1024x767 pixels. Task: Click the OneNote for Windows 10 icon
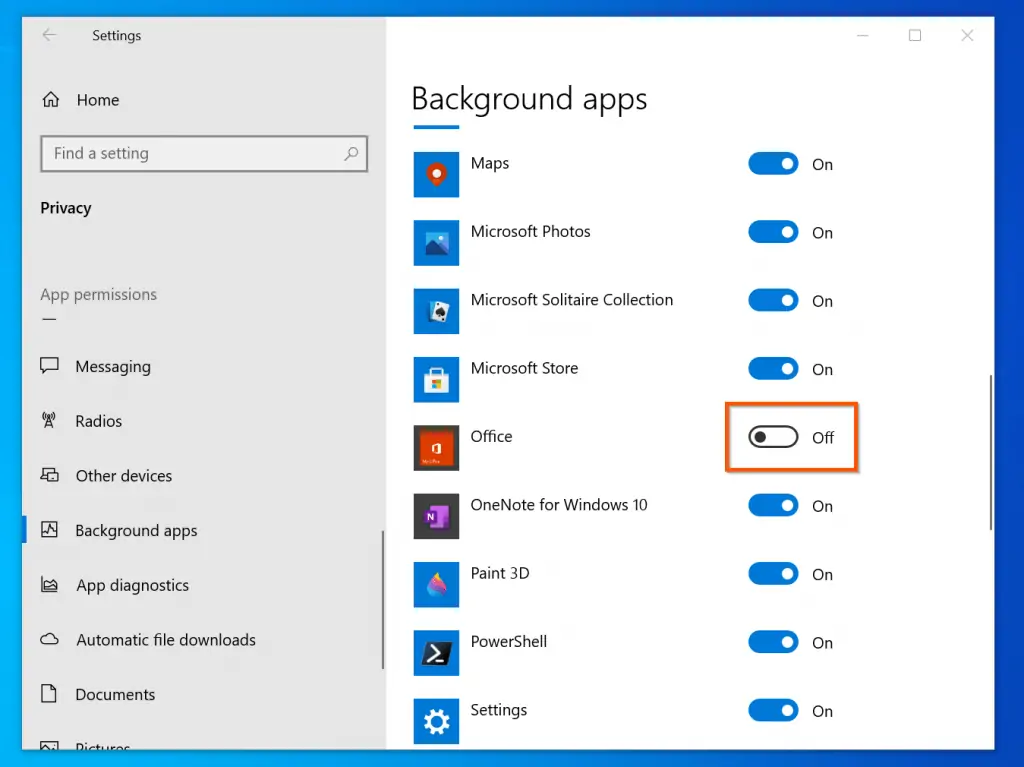coord(436,516)
